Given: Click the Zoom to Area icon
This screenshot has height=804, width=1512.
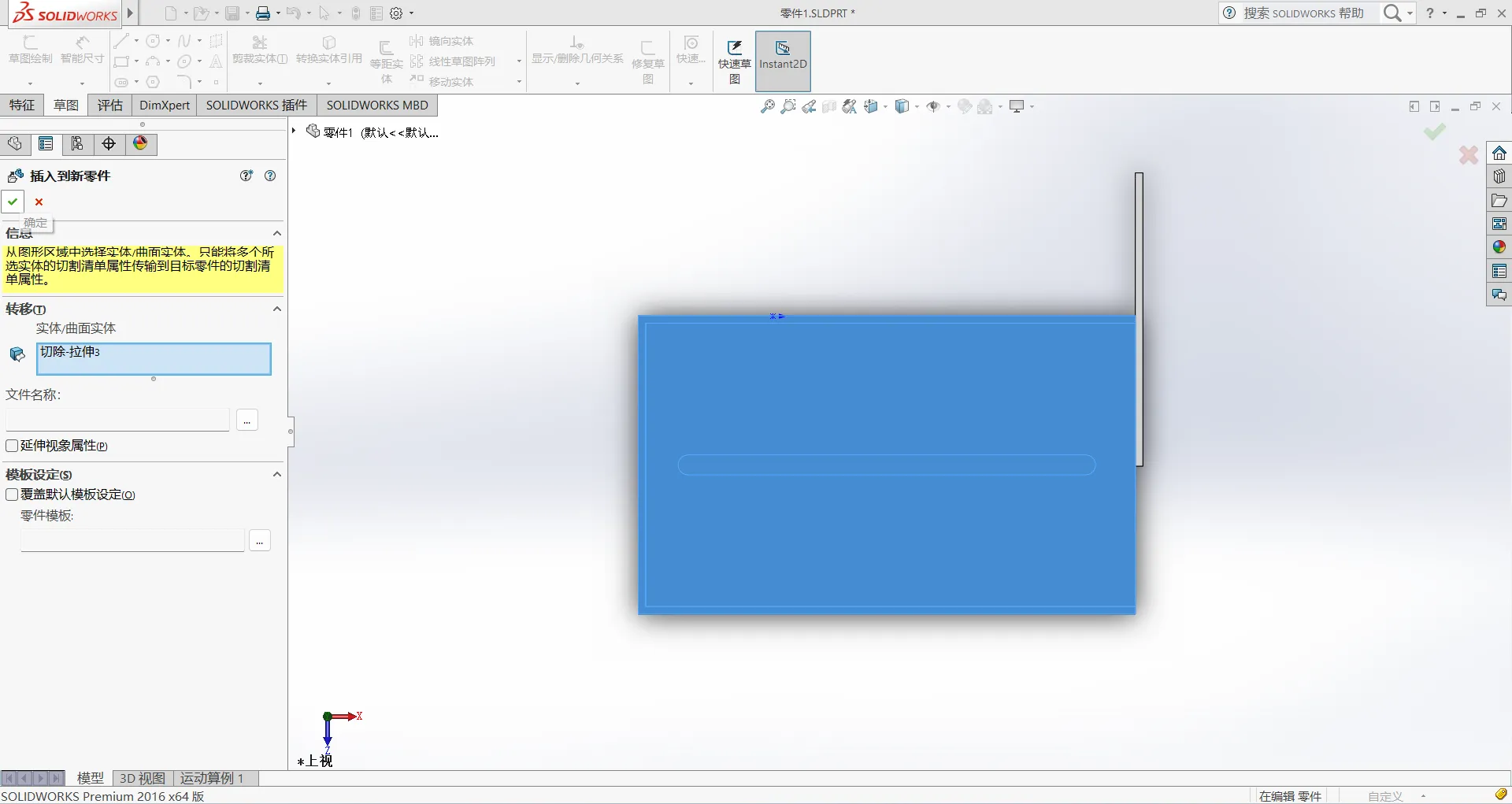Looking at the screenshot, I should [x=788, y=106].
